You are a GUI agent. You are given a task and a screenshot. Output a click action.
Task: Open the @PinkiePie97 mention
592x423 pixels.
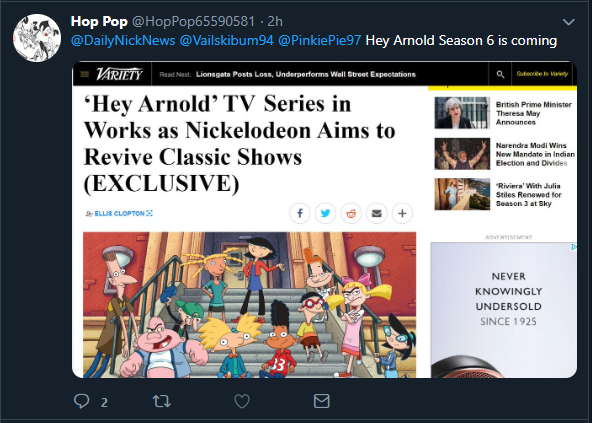pos(319,40)
